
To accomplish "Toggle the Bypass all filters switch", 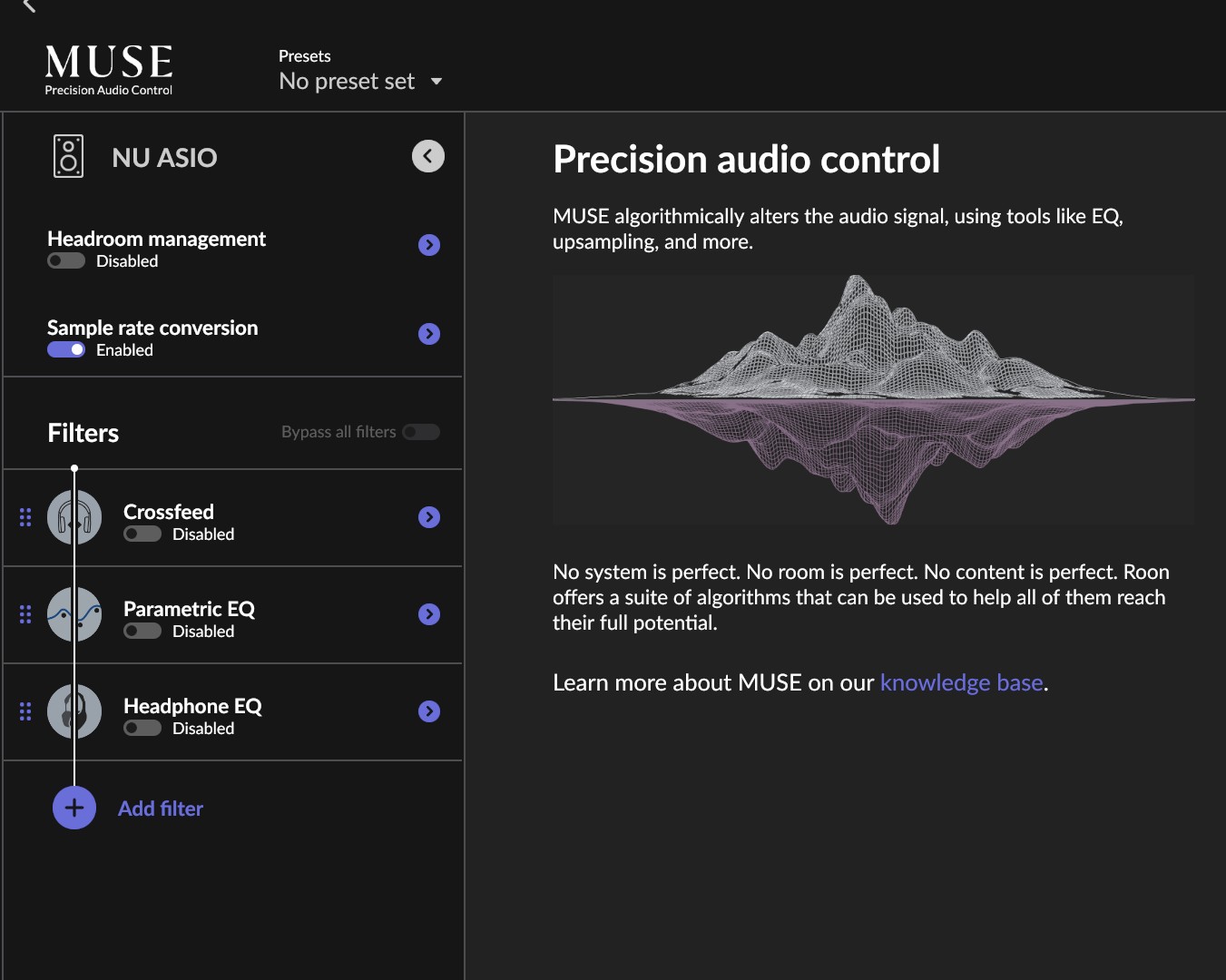I will click(x=421, y=432).
